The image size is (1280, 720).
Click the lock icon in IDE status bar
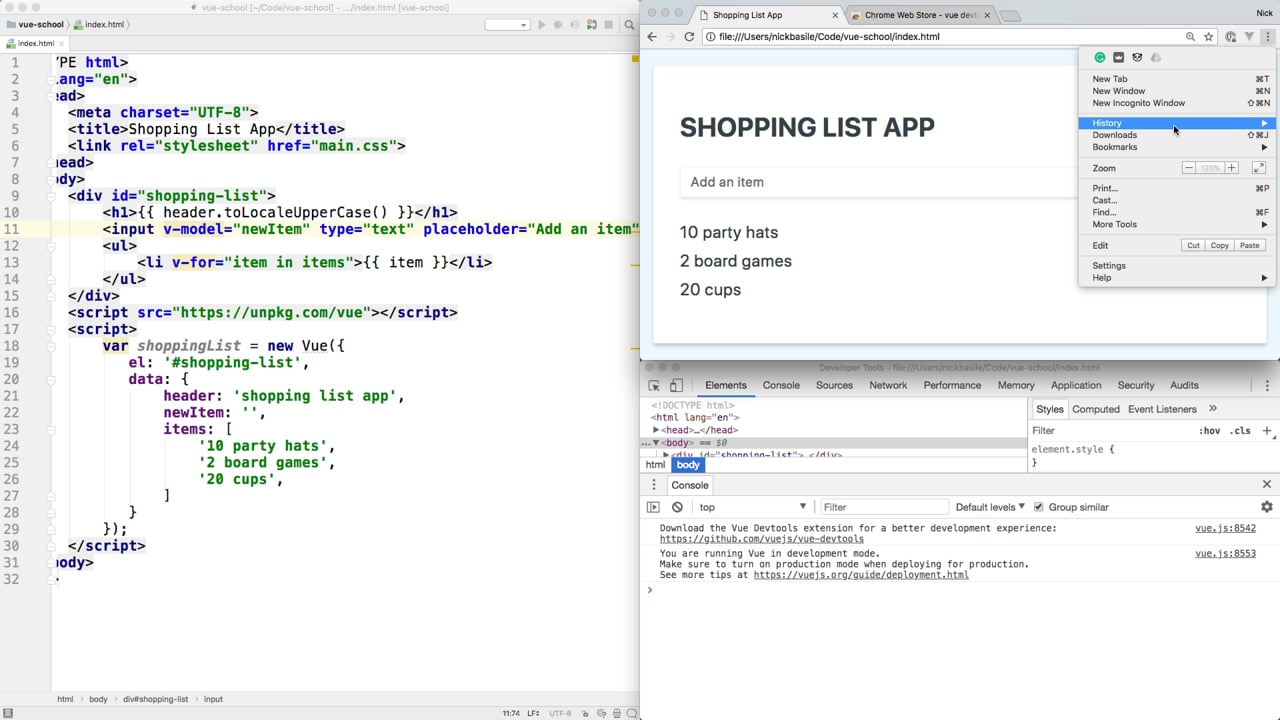point(585,713)
